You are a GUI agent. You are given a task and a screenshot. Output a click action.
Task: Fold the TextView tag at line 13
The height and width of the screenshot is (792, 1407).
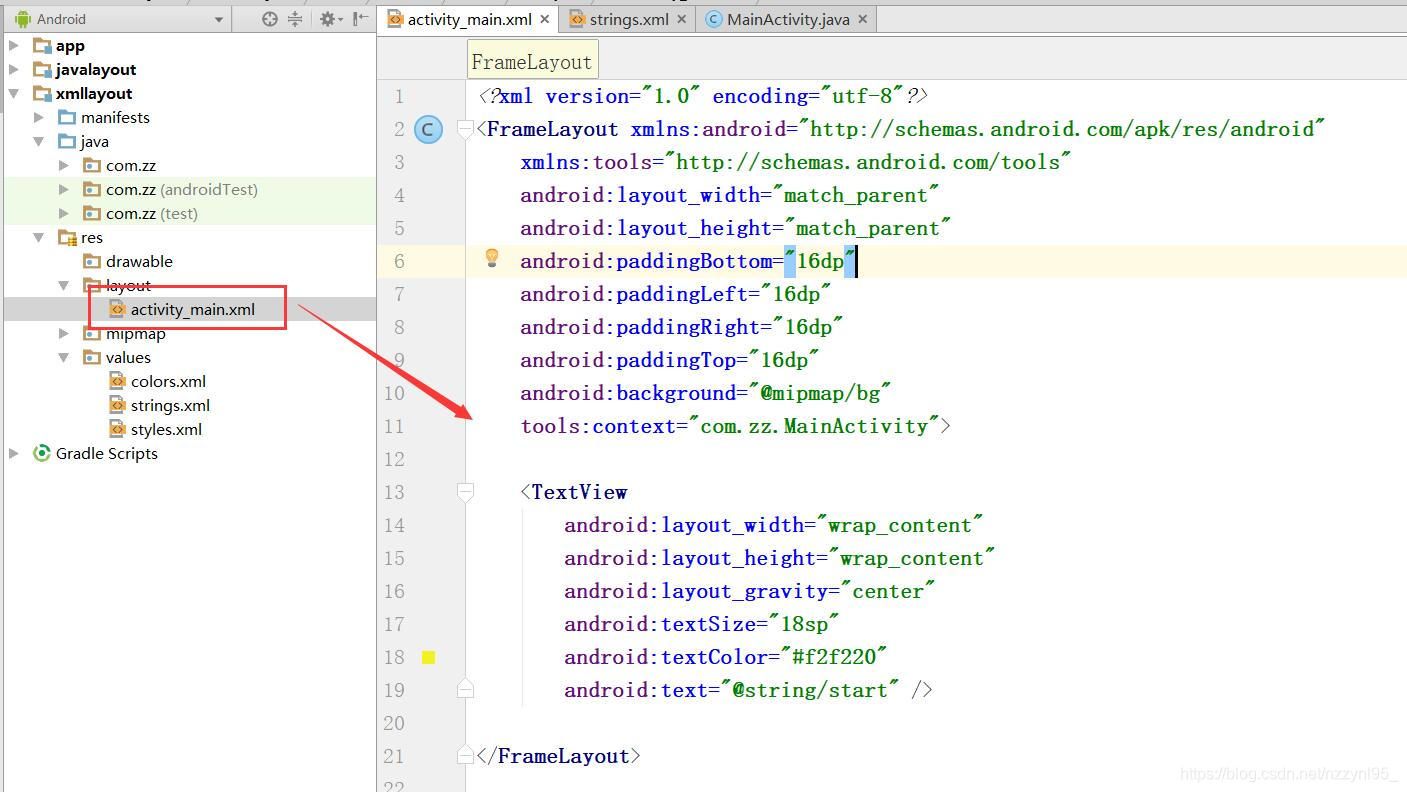point(465,491)
